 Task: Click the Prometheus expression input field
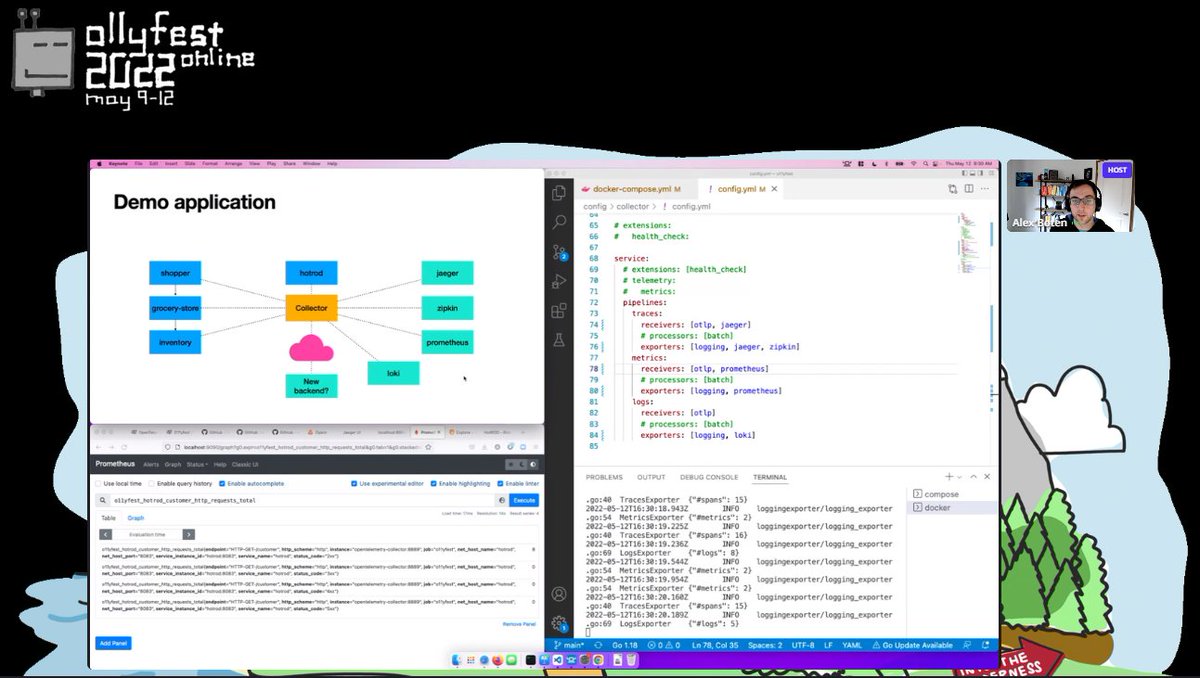point(303,499)
